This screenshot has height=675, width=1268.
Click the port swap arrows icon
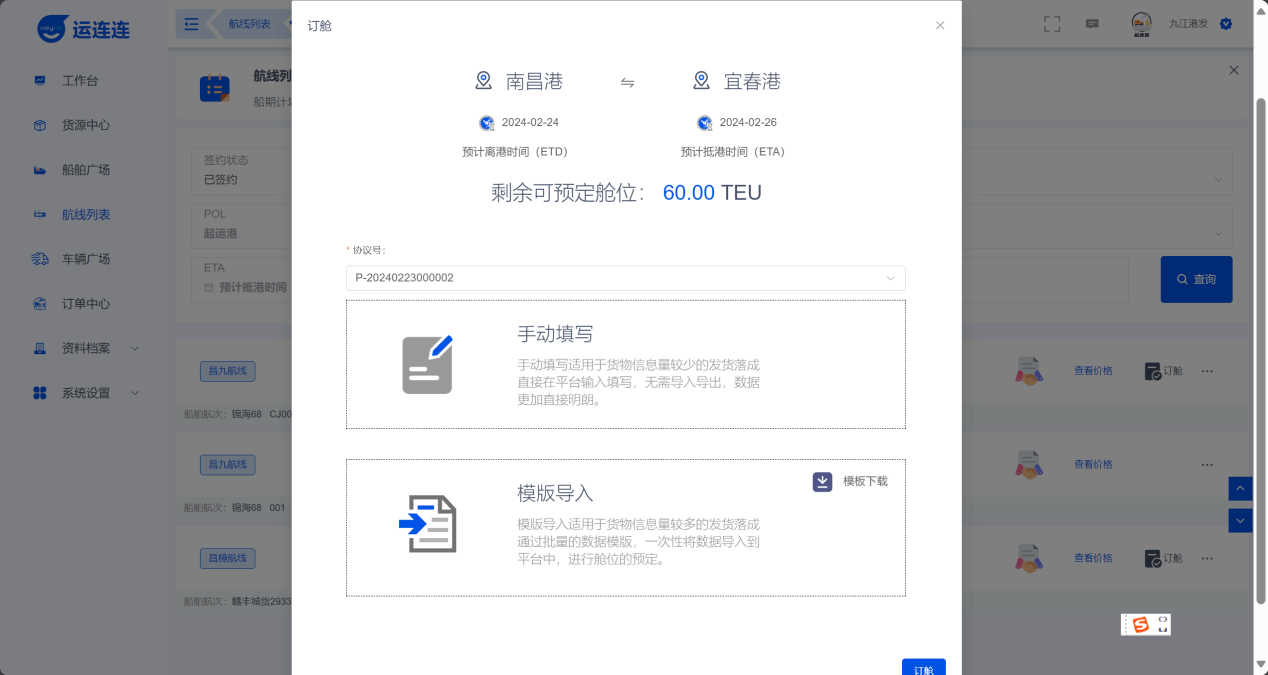pos(627,82)
